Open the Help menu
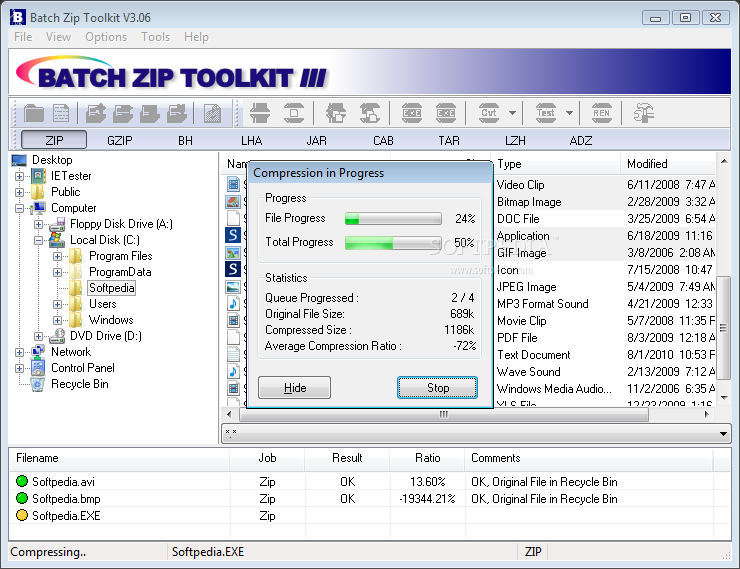 196,37
